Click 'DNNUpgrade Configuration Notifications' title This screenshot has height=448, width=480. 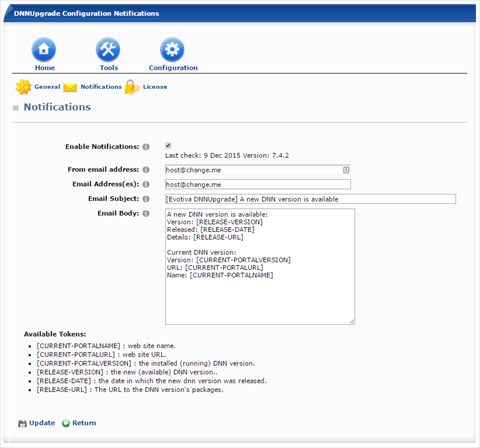point(86,14)
